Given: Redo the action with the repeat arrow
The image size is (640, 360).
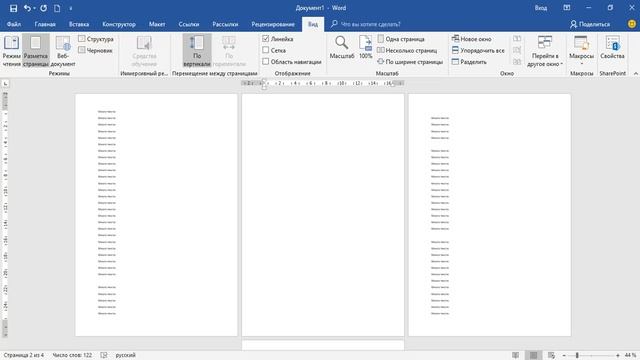Looking at the screenshot, I should point(43,8).
